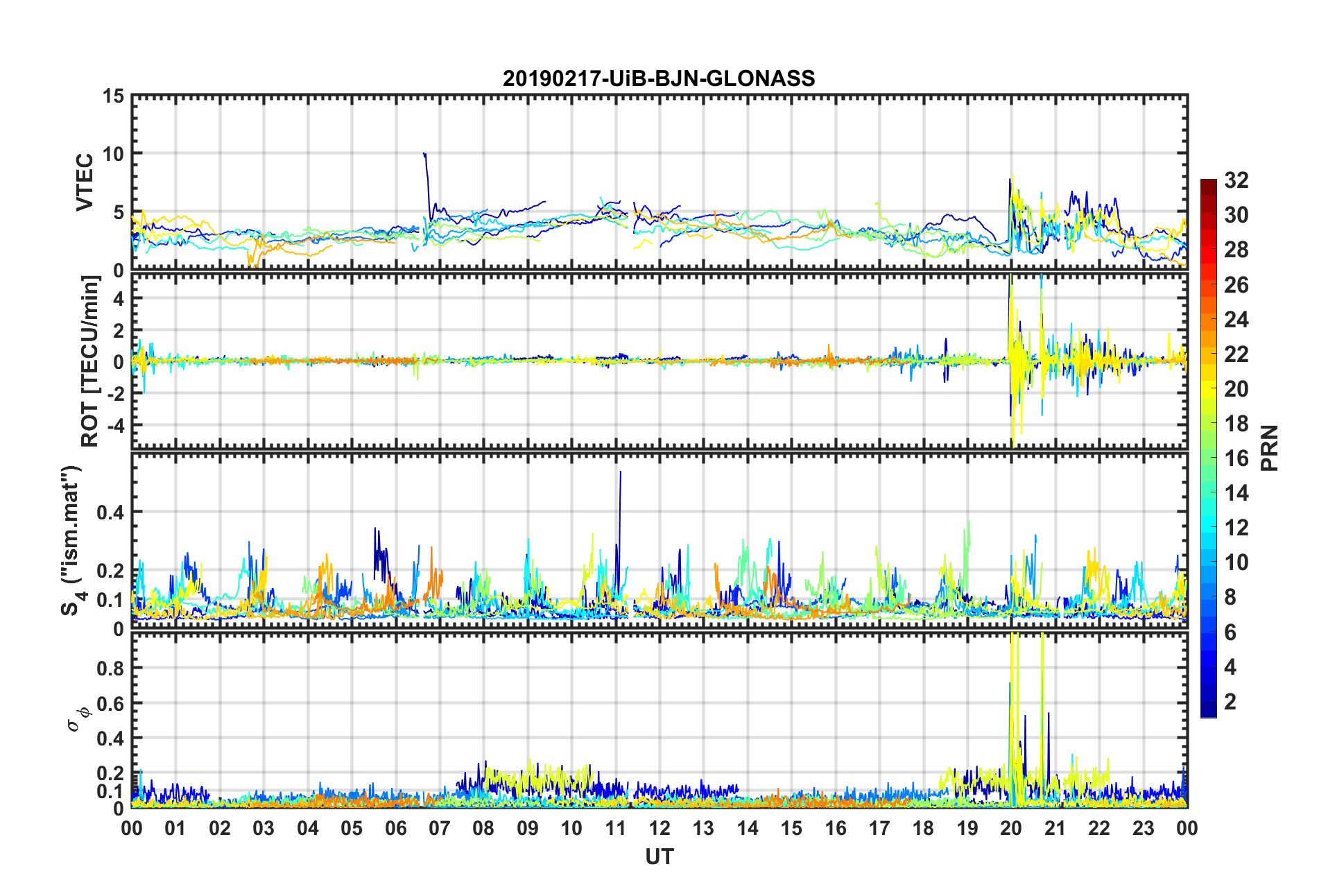The width and height of the screenshot is (1319, 896).
Task: Click the 01 tick on the UT axis
Action: (x=175, y=828)
